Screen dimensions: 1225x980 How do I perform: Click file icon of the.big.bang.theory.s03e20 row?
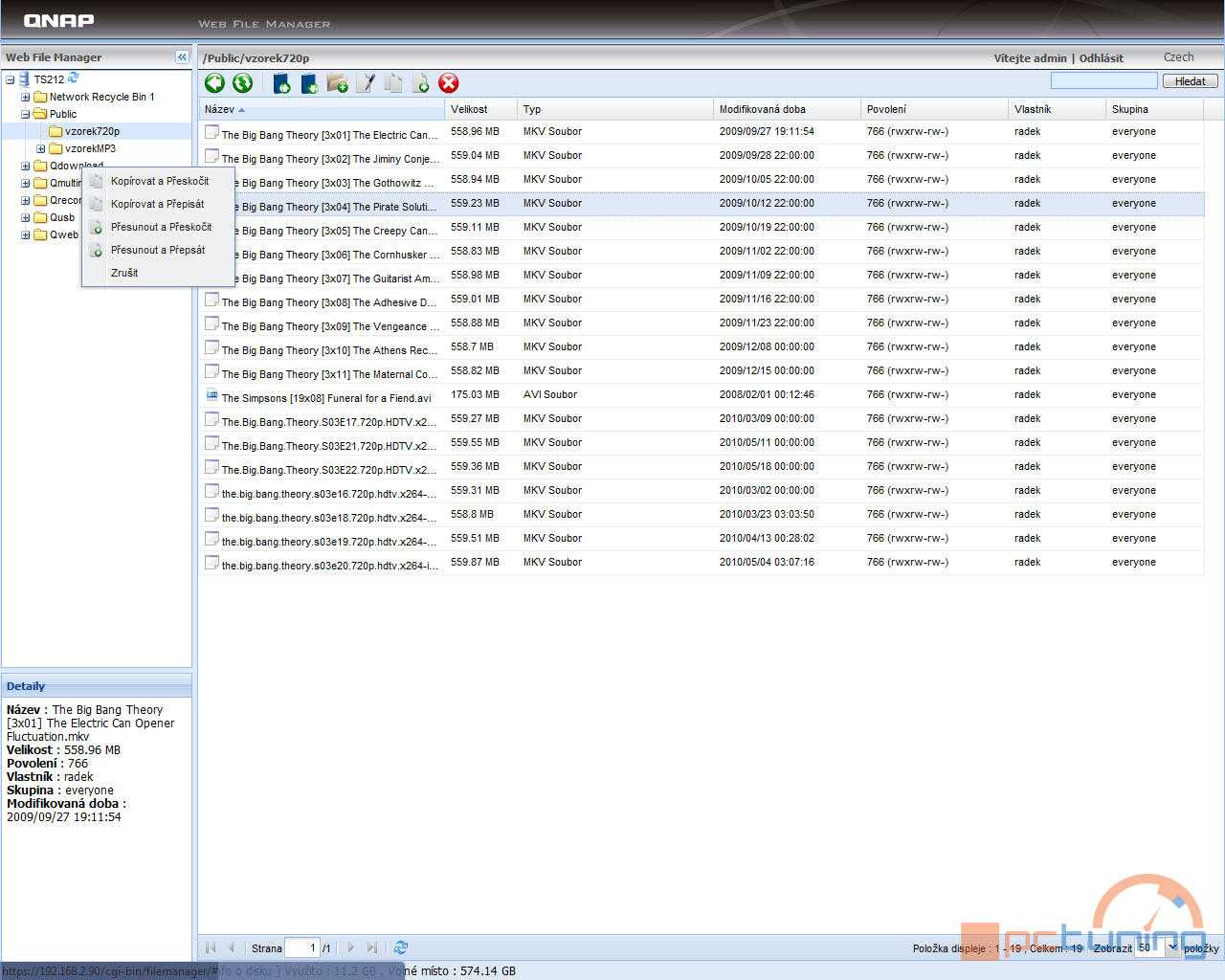212,562
